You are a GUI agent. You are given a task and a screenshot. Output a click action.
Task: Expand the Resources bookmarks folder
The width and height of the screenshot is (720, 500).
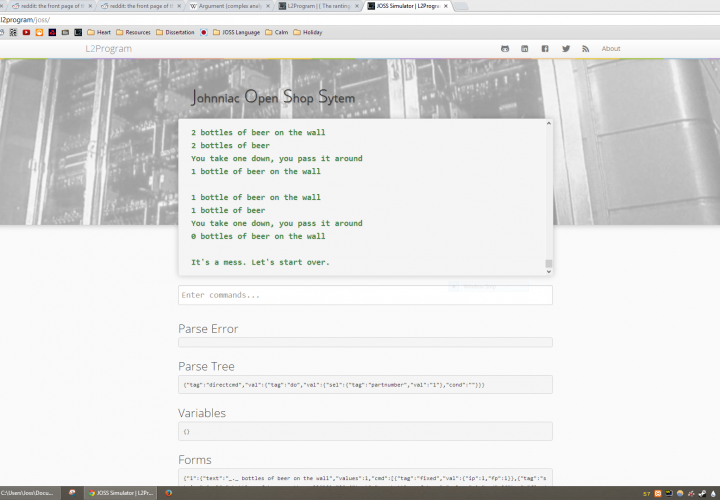pyautogui.click(x=132, y=32)
